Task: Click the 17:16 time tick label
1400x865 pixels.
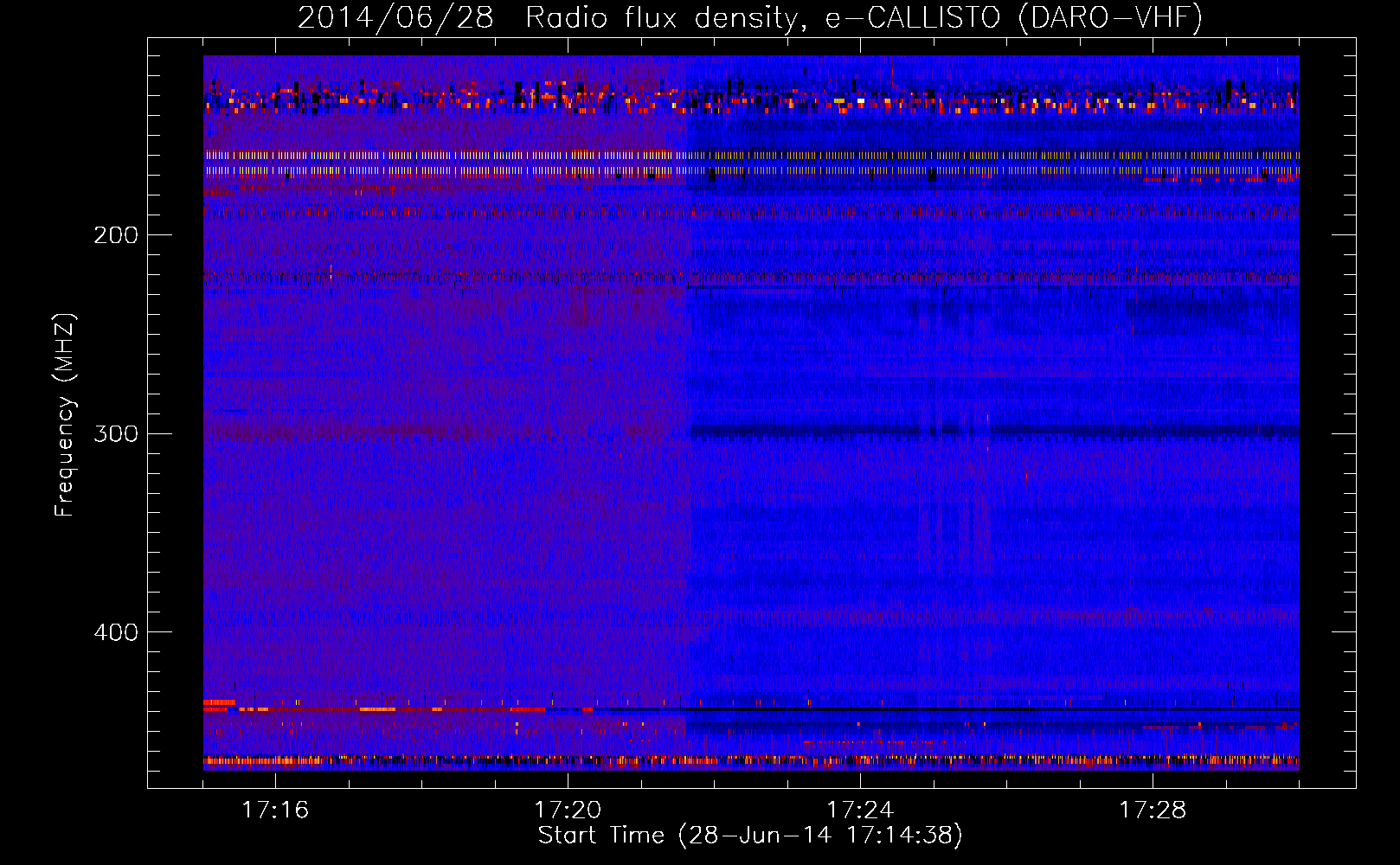Action: pyautogui.click(x=275, y=810)
